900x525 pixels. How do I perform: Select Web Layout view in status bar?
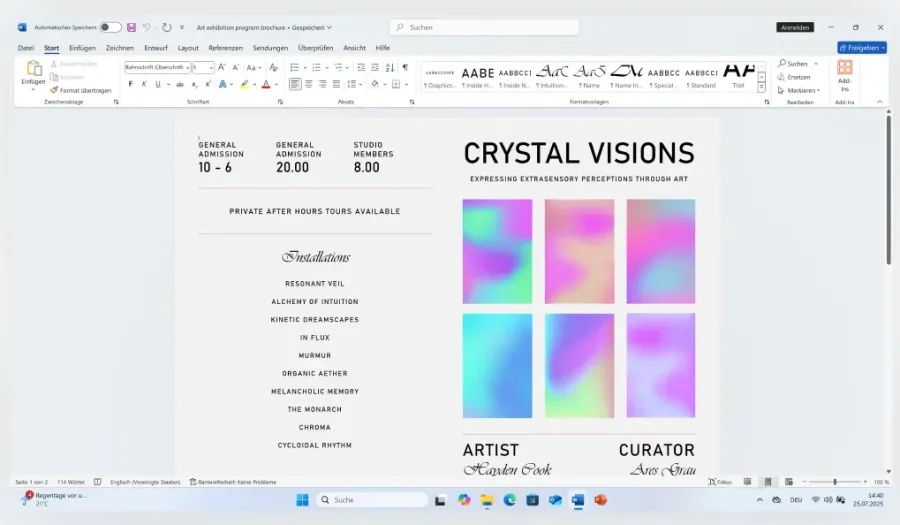coord(789,482)
